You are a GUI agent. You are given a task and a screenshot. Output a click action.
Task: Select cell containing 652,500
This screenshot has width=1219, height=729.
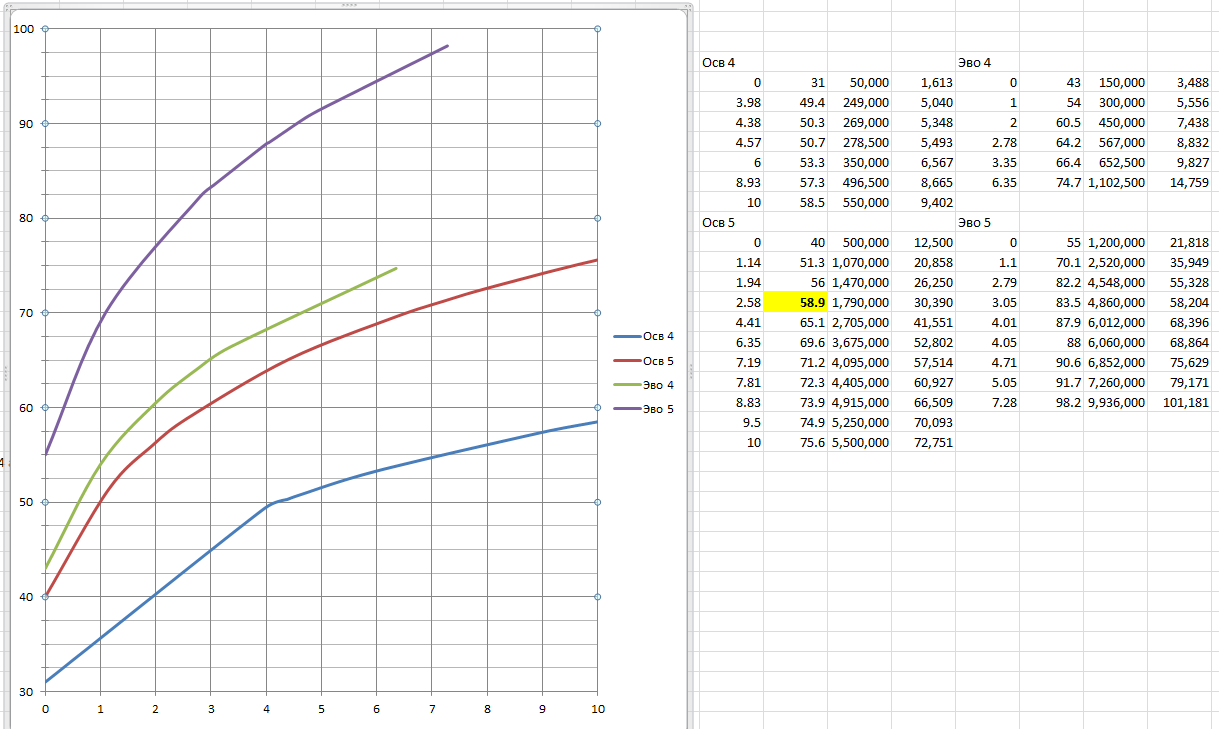point(1116,162)
